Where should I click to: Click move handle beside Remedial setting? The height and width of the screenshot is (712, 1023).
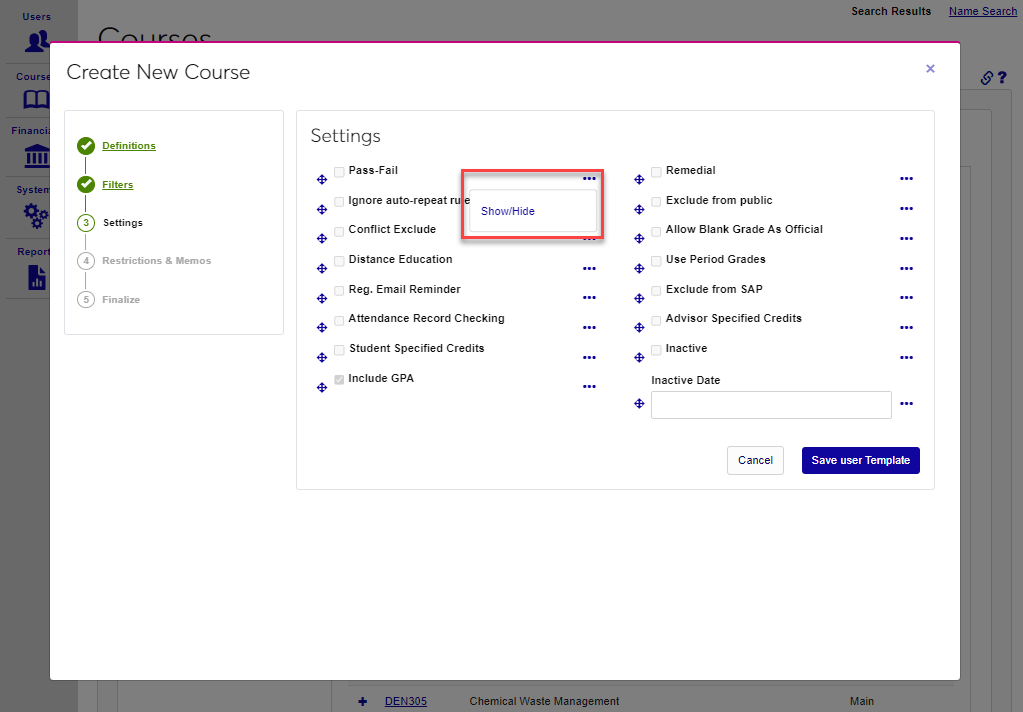[639, 180]
